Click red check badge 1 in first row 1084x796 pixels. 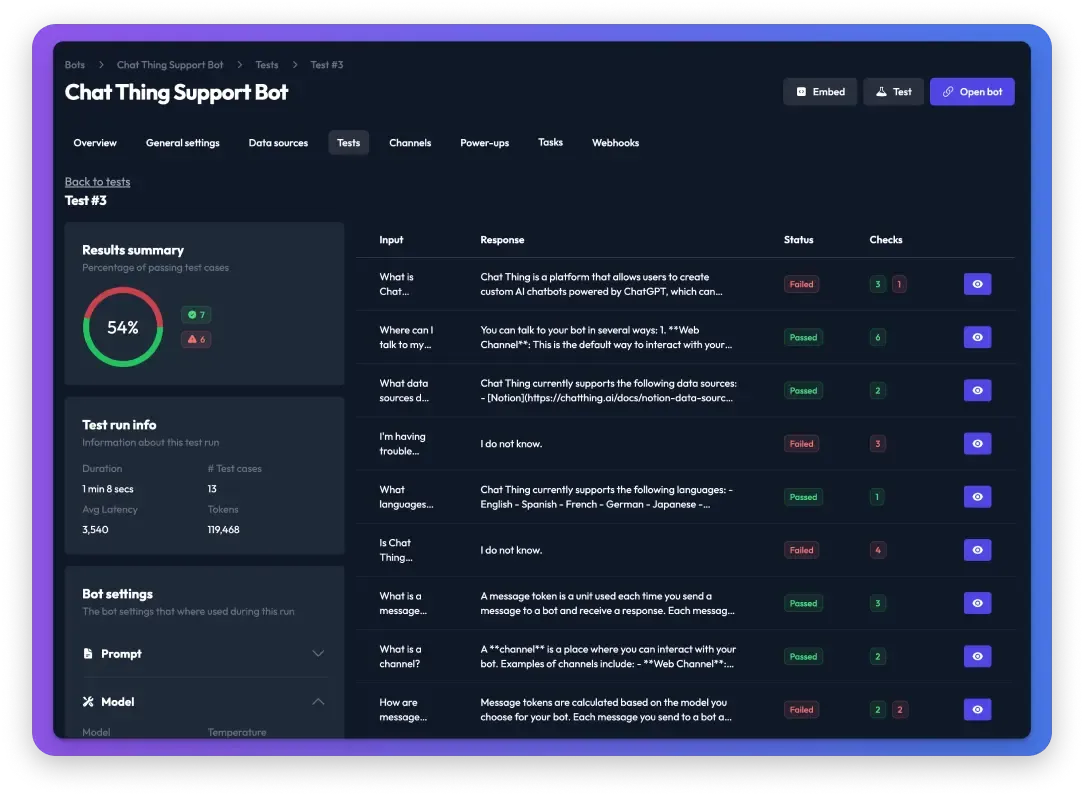(x=899, y=284)
